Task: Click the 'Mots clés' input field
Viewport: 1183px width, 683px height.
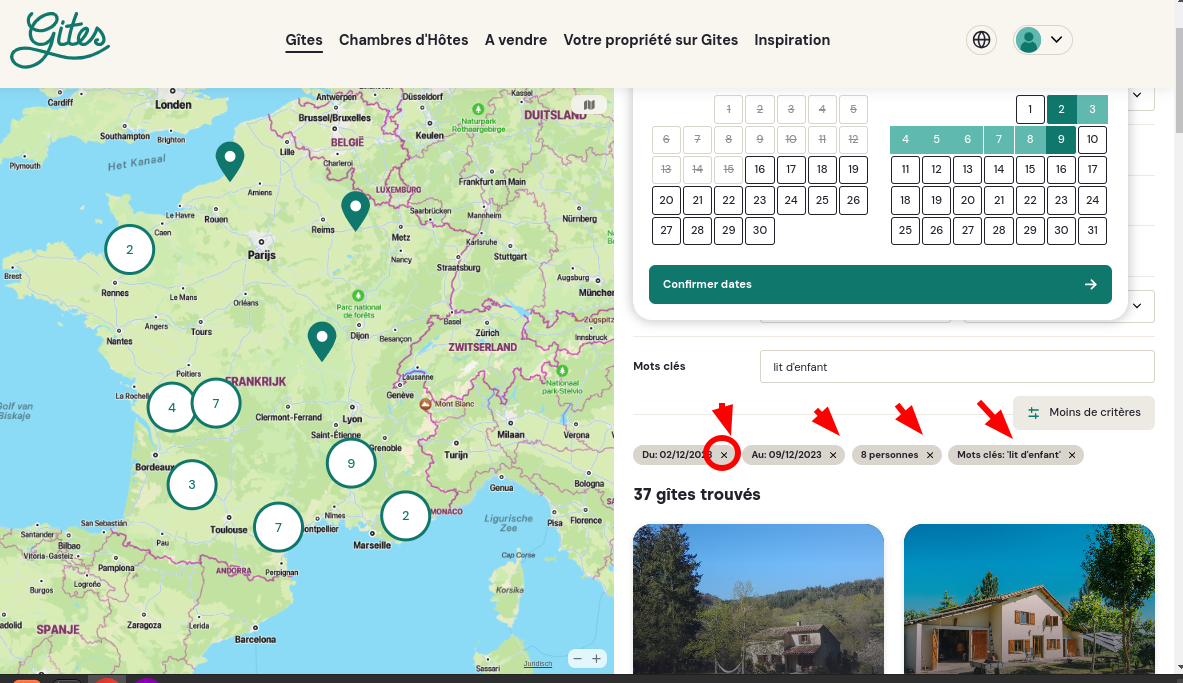Action: tap(957, 367)
